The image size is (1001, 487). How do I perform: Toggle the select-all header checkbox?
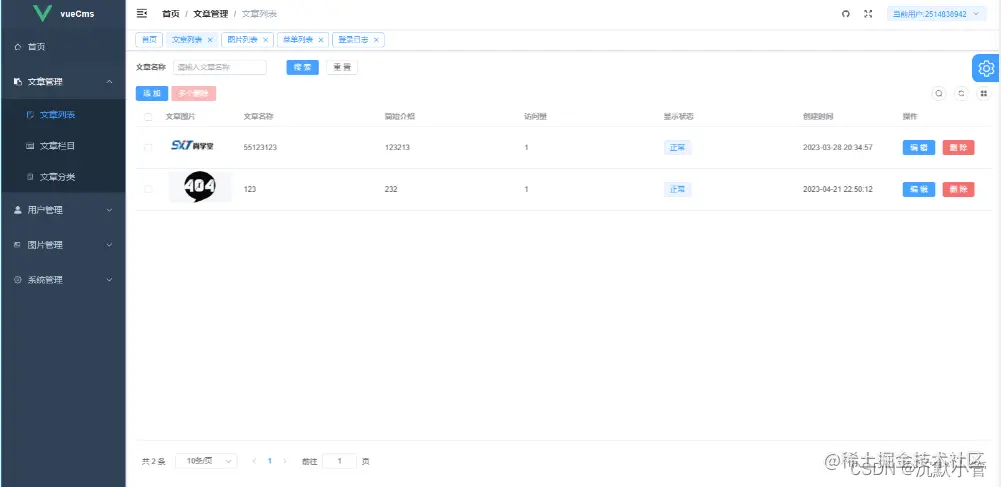point(148,117)
